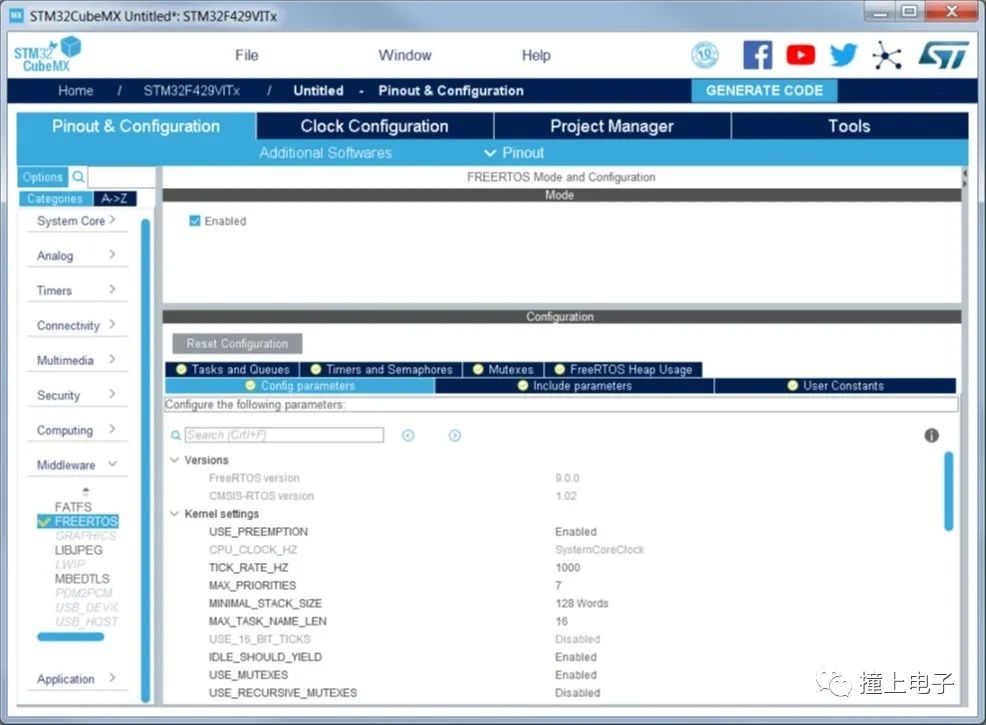986x725 pixels.
Task: Click the GENERATE CODE button
Action: 764,91
